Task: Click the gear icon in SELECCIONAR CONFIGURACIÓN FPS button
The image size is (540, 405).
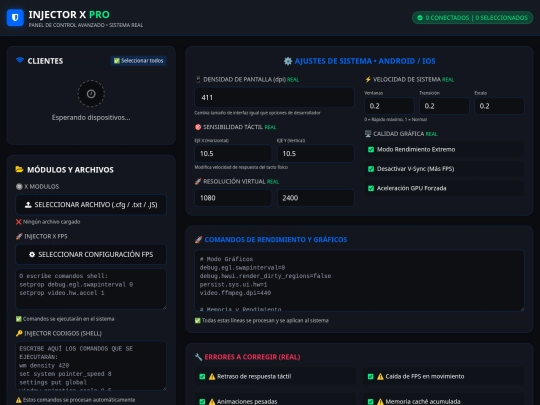Action: coord(32,255)
